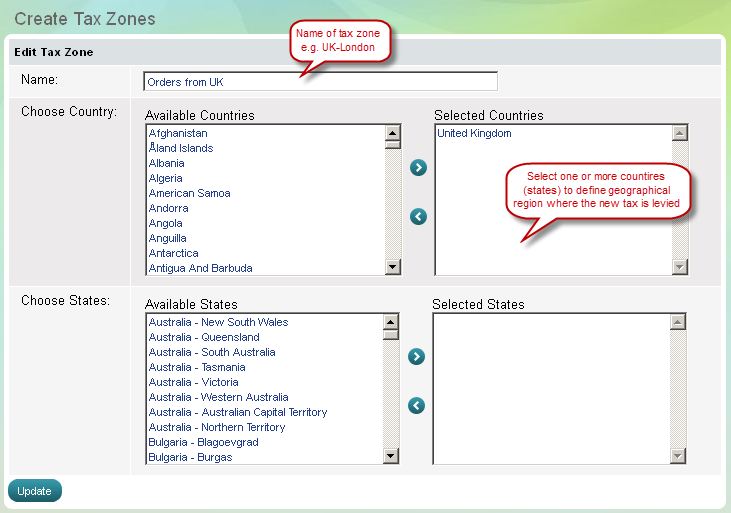Click the remove state left-arrow icon
This screenshot has width=731, height=513.
(417, 405)
